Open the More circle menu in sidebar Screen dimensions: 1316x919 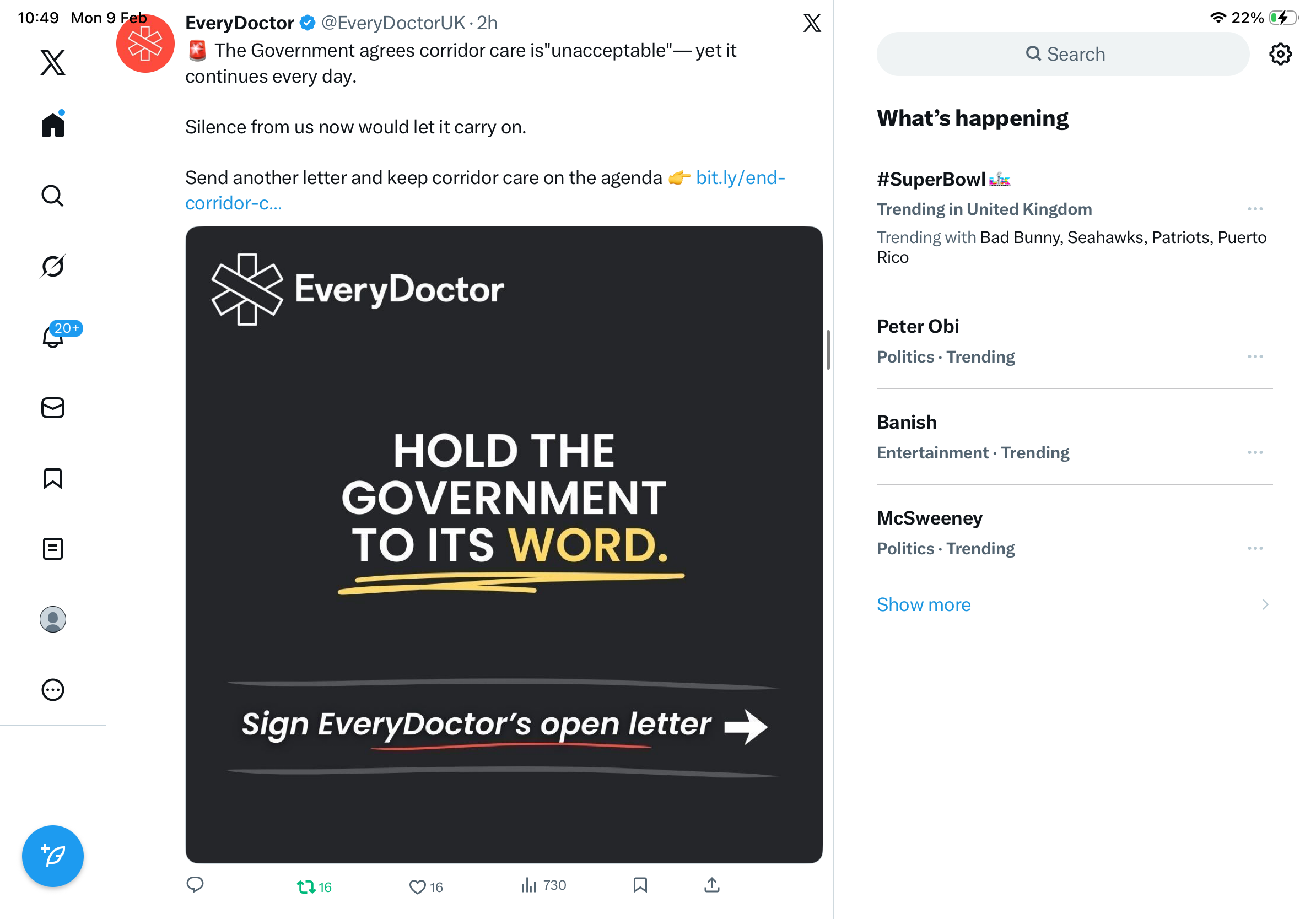[x=53, y=690]
